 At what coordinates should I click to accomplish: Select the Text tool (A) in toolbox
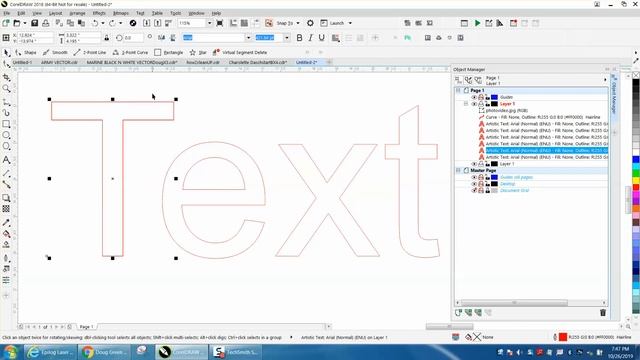coord(6,160)
